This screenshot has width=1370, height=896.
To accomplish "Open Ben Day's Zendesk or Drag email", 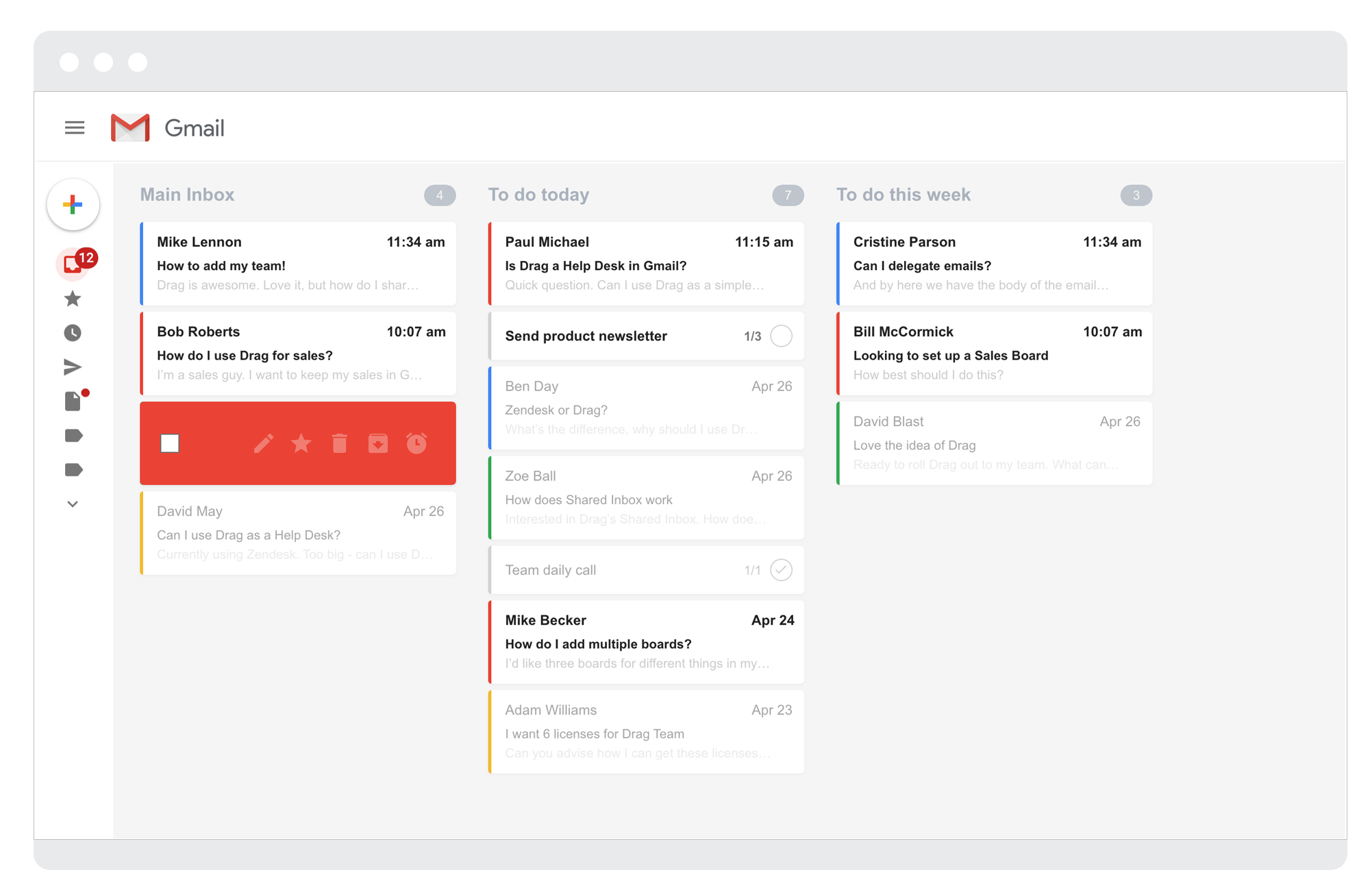I will (646, 408).
